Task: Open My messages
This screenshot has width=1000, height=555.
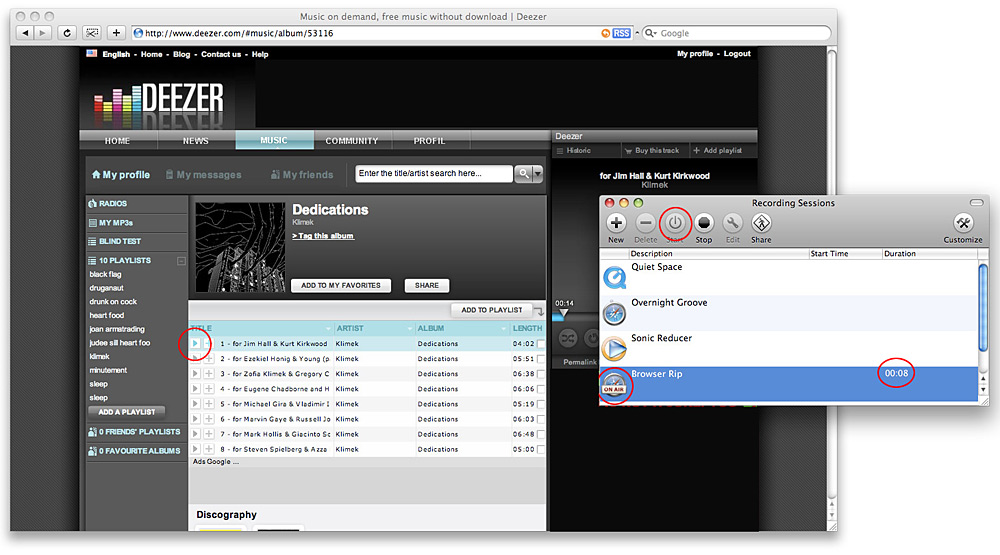Action: point(203,175)
